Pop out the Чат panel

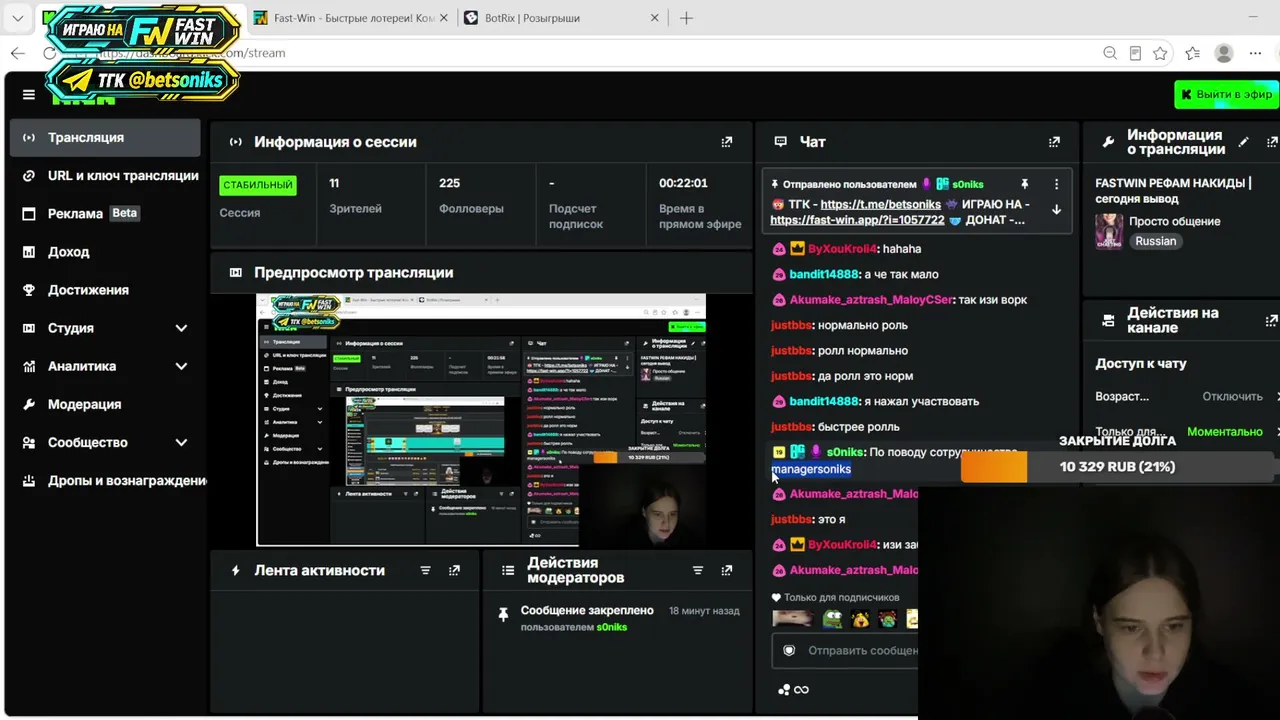1054,142
